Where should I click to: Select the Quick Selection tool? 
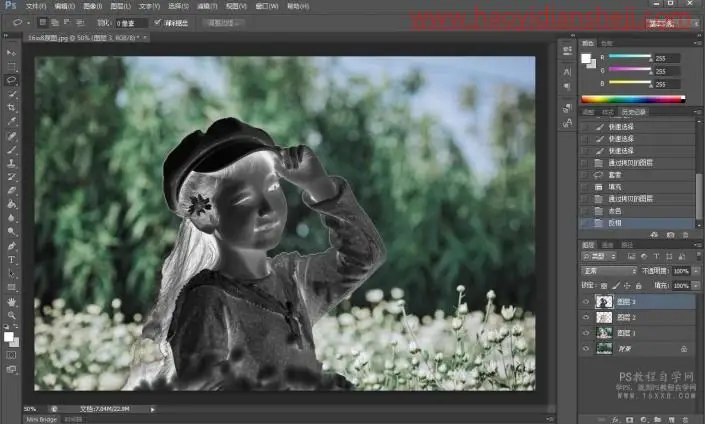click(11, 94)
